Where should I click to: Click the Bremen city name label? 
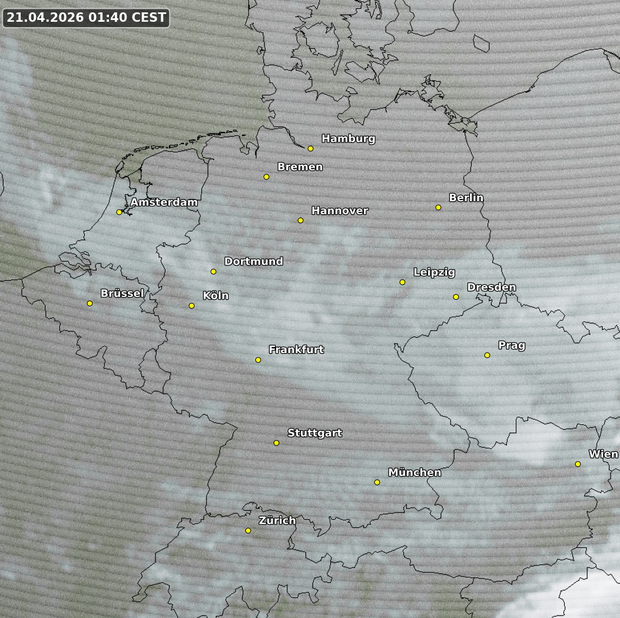click(x=300, y=167)
